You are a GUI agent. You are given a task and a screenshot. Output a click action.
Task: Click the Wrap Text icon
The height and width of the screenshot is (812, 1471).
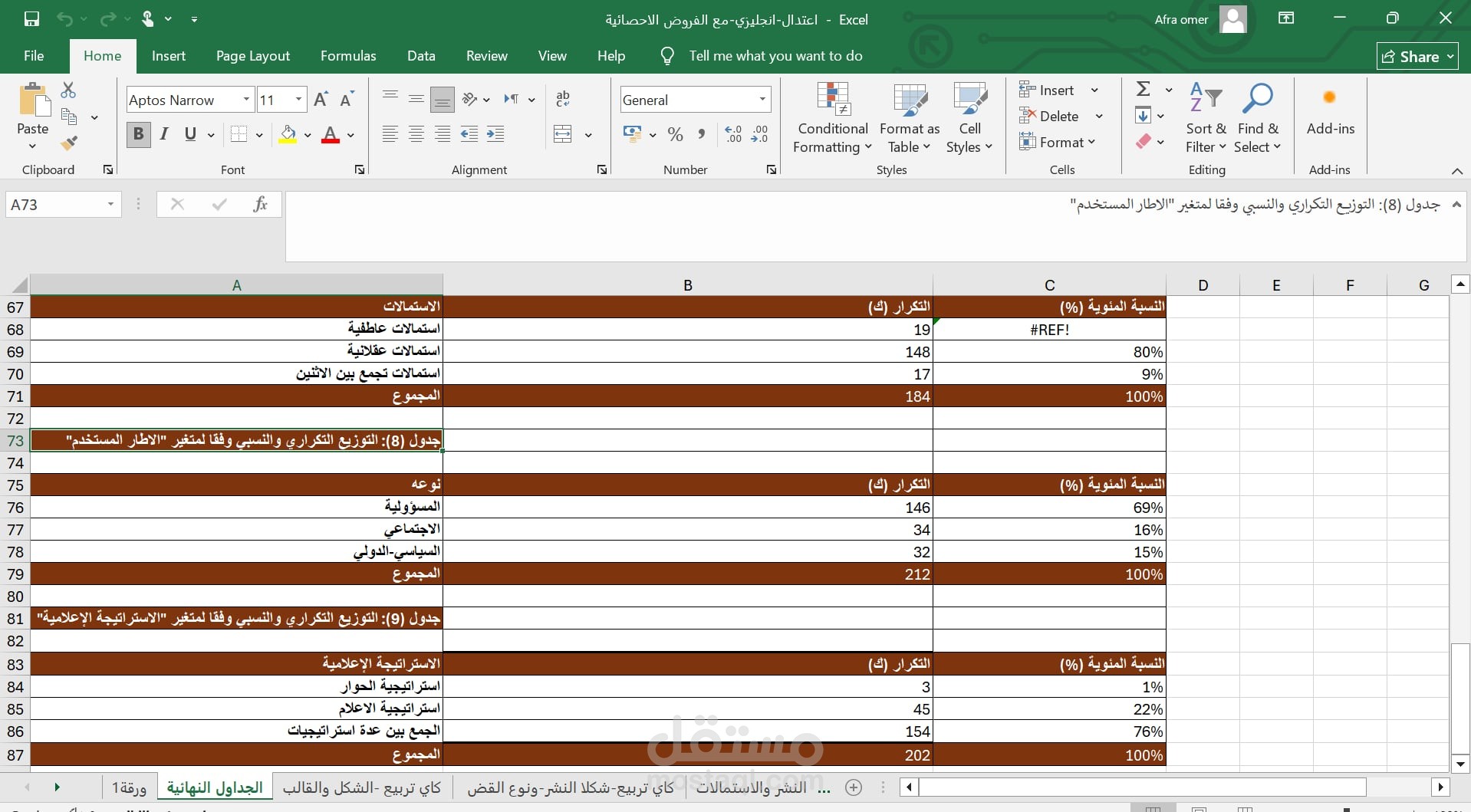click(x=563, y=99)
